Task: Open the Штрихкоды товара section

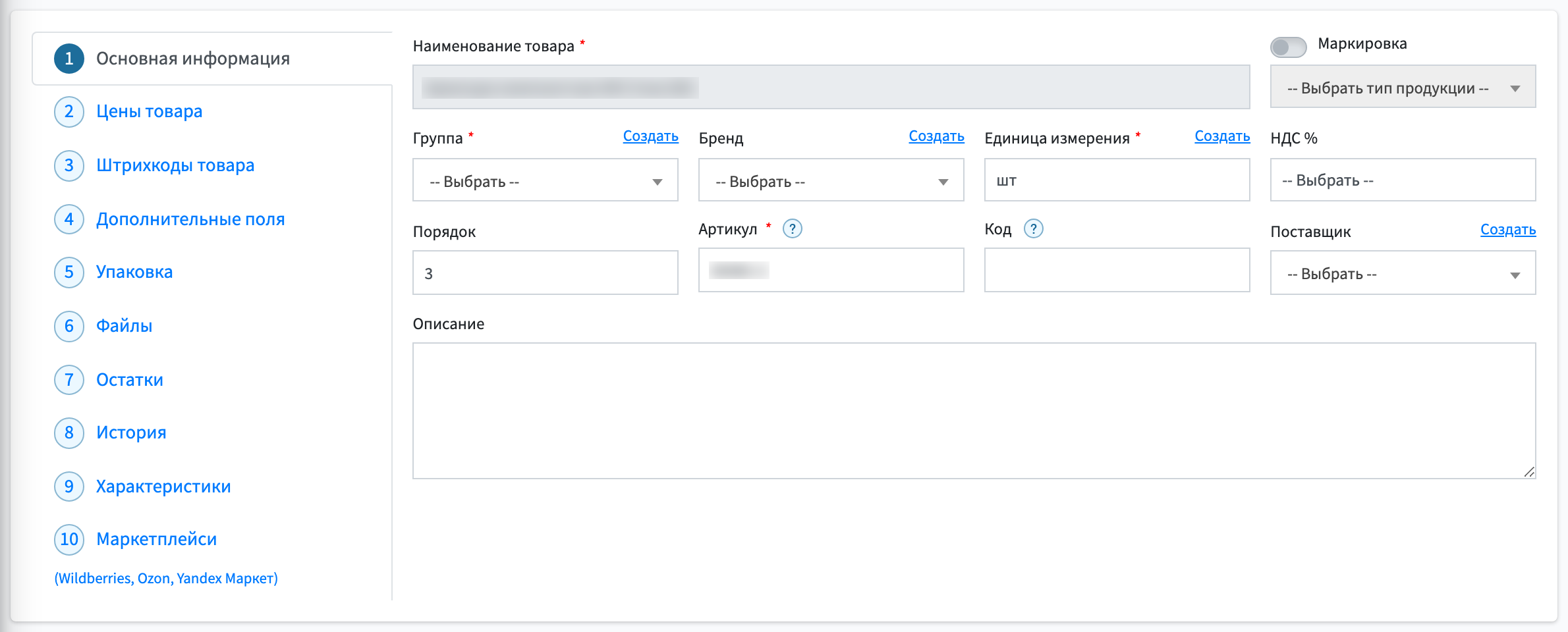Action: click(x=175, y=165)
